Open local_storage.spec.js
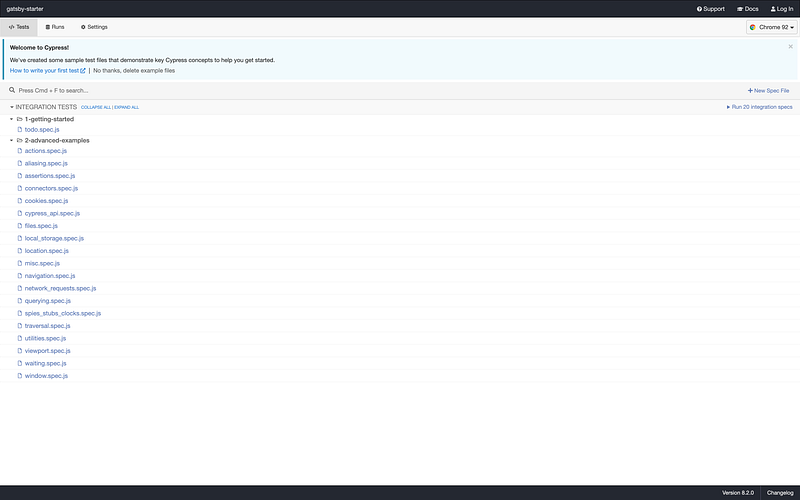The width and height of the screenshot is (800, 500). 54,238
